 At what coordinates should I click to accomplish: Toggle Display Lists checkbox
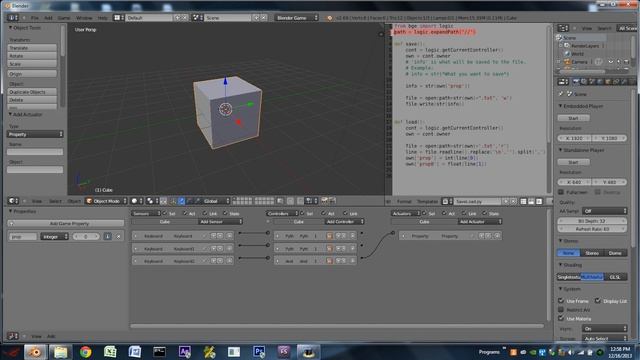(598, 301)
